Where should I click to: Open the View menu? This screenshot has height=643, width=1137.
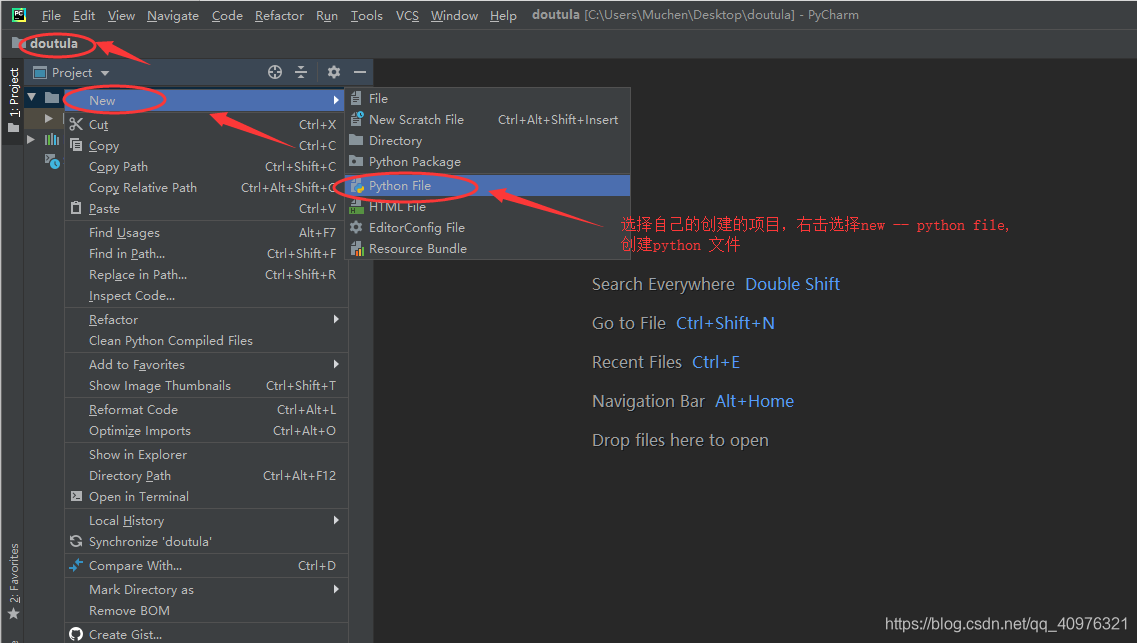point(121,15)
